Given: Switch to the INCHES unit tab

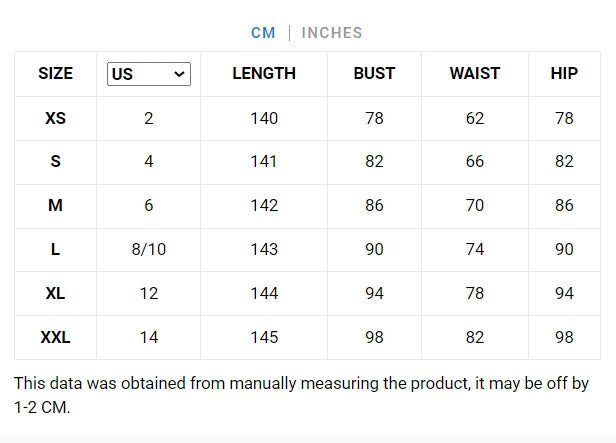Looking at the screenshot, I should (332, 33).
